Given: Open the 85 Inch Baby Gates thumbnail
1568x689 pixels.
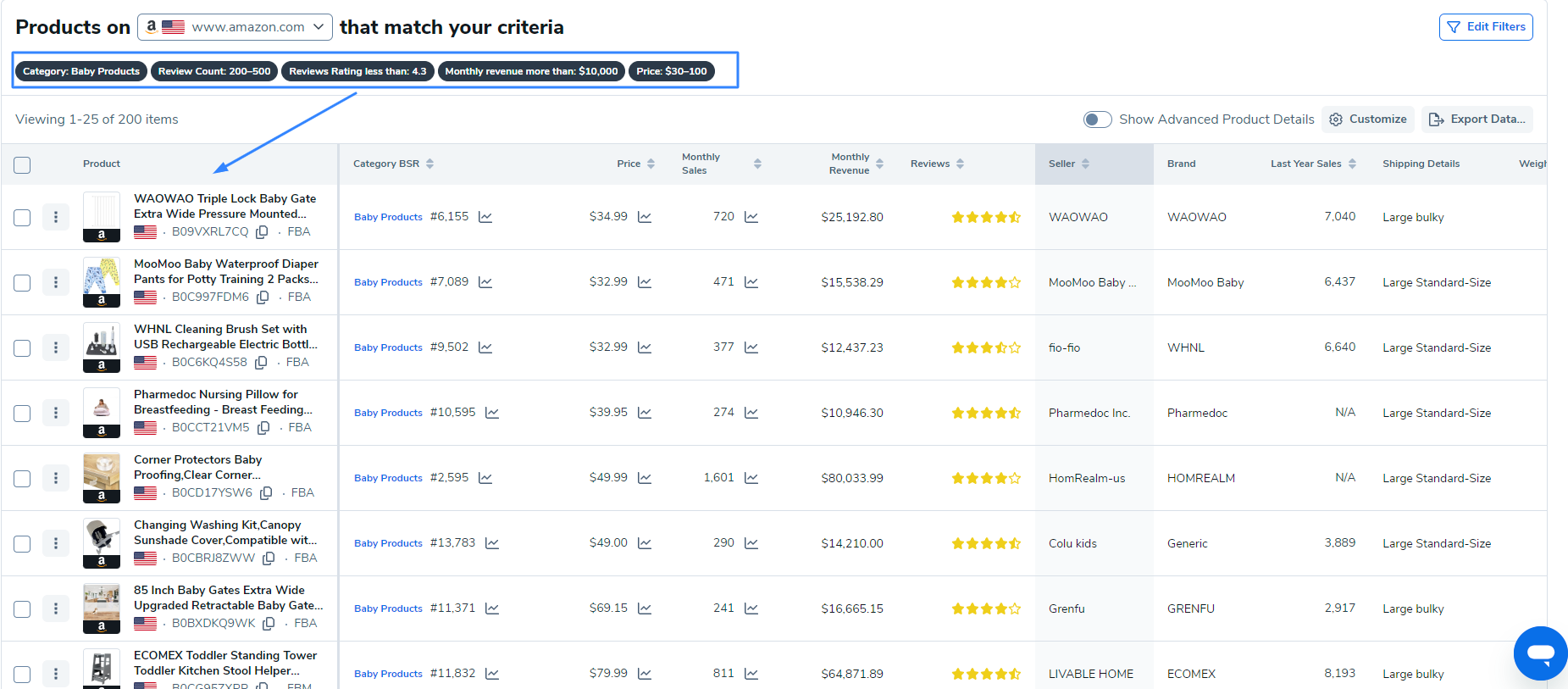Looking at the screenshot, I should pos(102,608).
